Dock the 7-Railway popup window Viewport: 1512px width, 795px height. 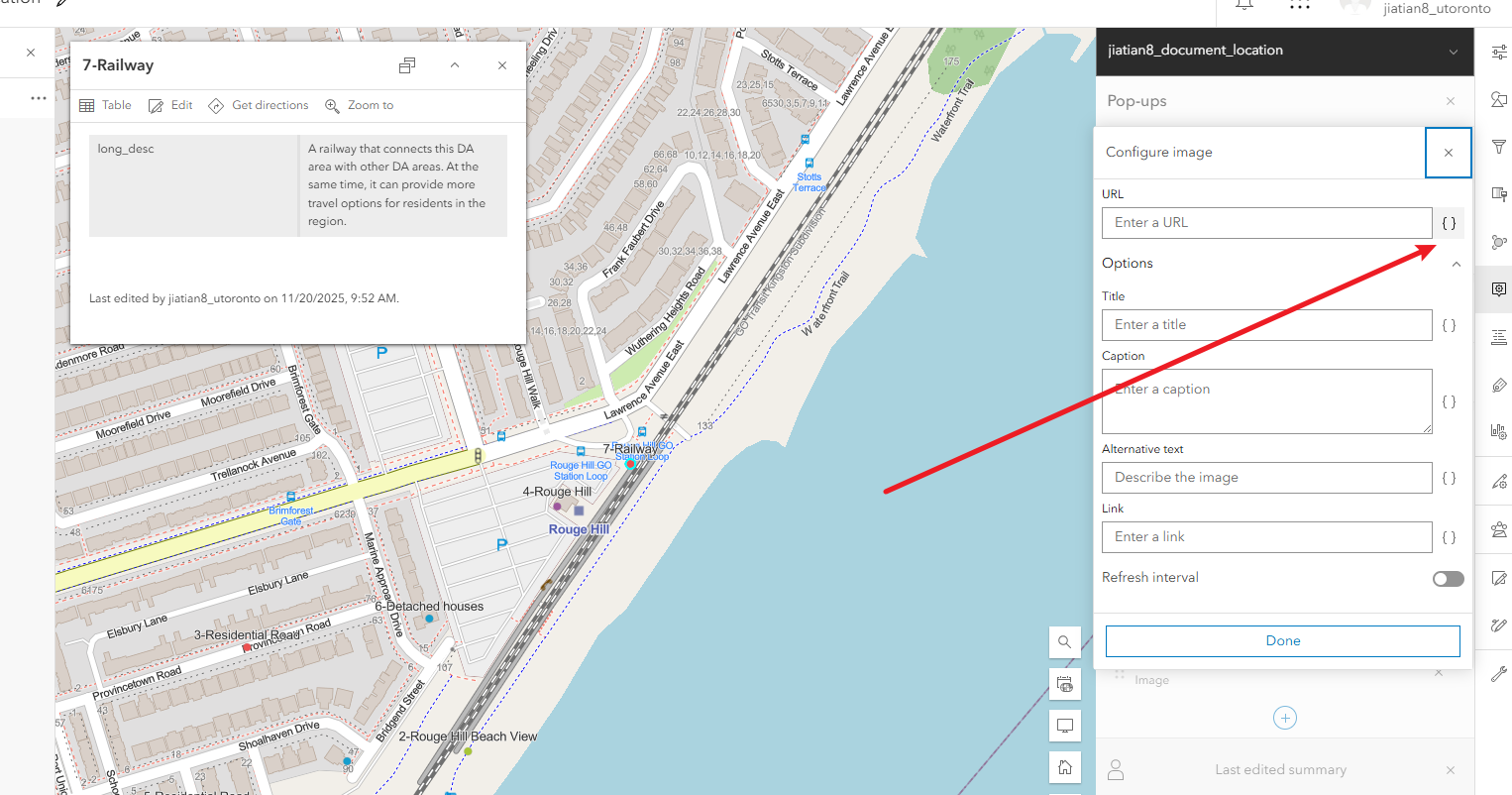(407, 65)
